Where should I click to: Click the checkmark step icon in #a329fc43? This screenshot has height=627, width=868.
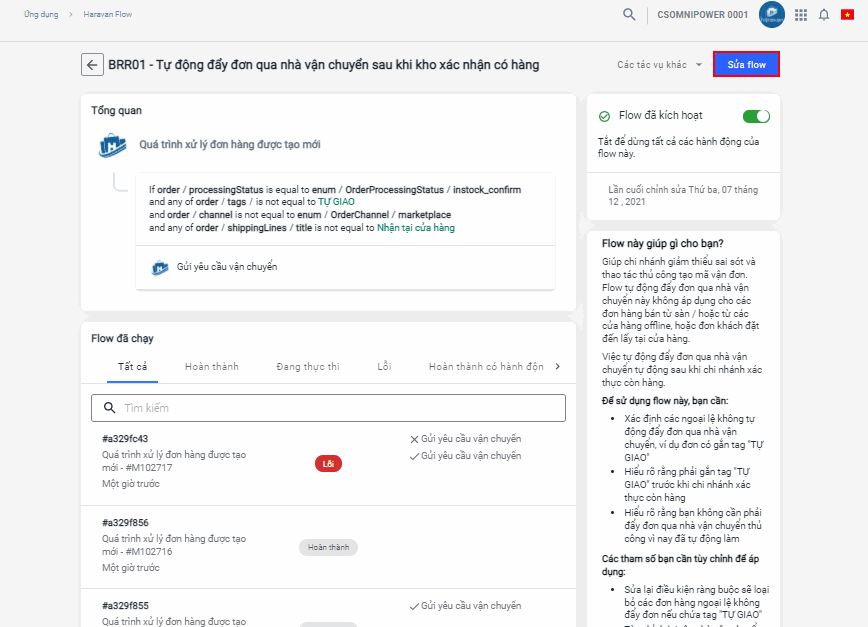414,457
